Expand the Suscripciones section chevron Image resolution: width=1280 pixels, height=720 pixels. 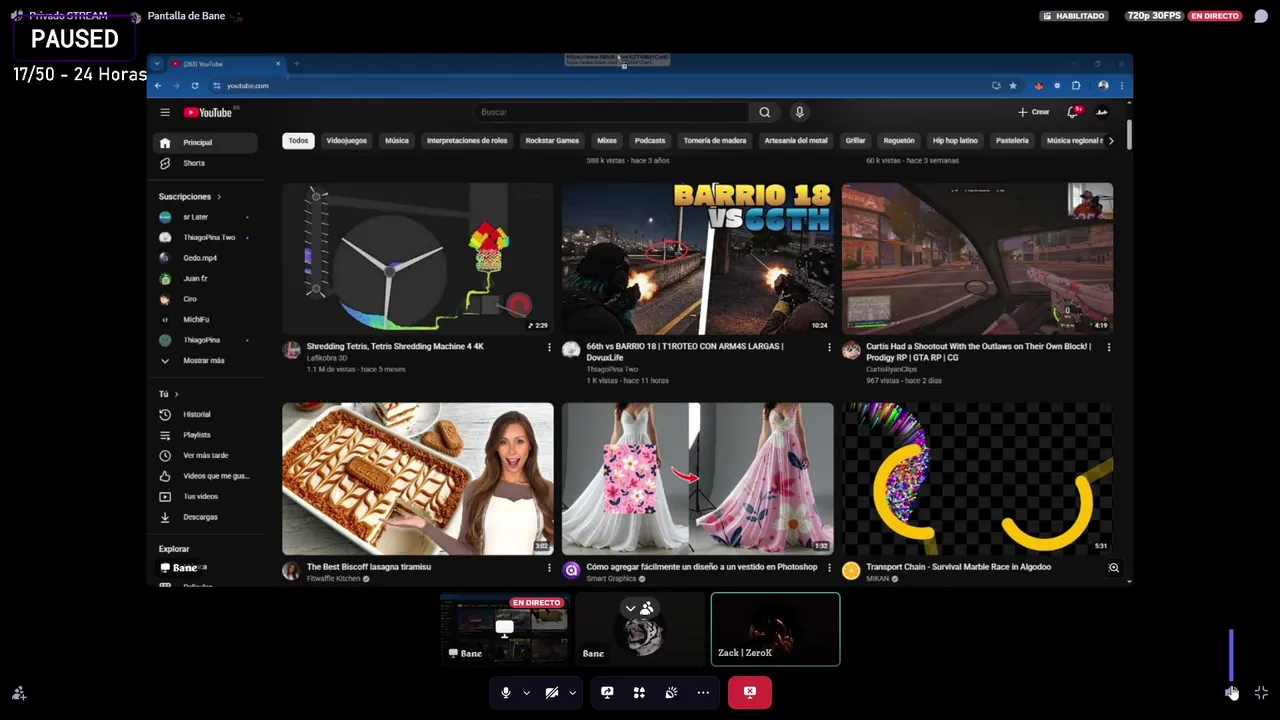[x=219, y=197]
